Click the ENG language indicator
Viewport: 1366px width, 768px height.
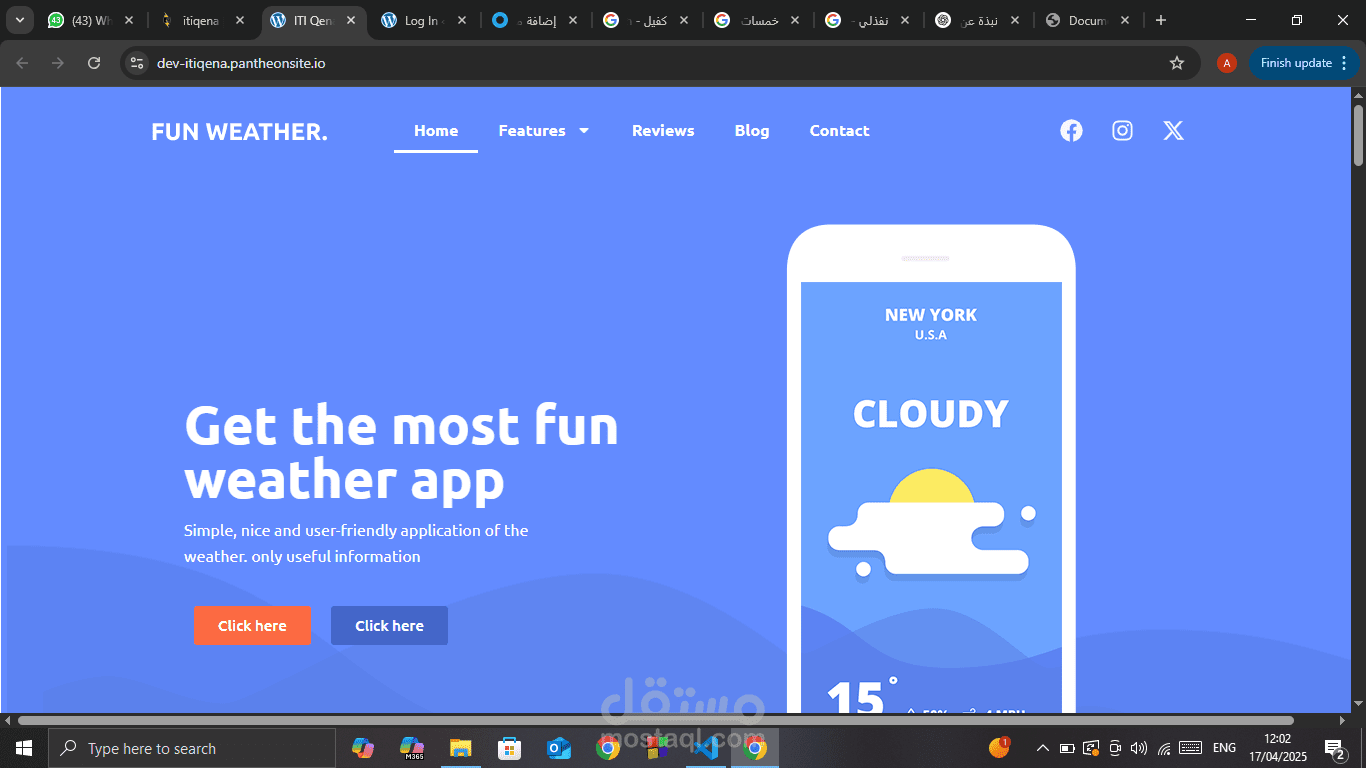[1224, 748]
